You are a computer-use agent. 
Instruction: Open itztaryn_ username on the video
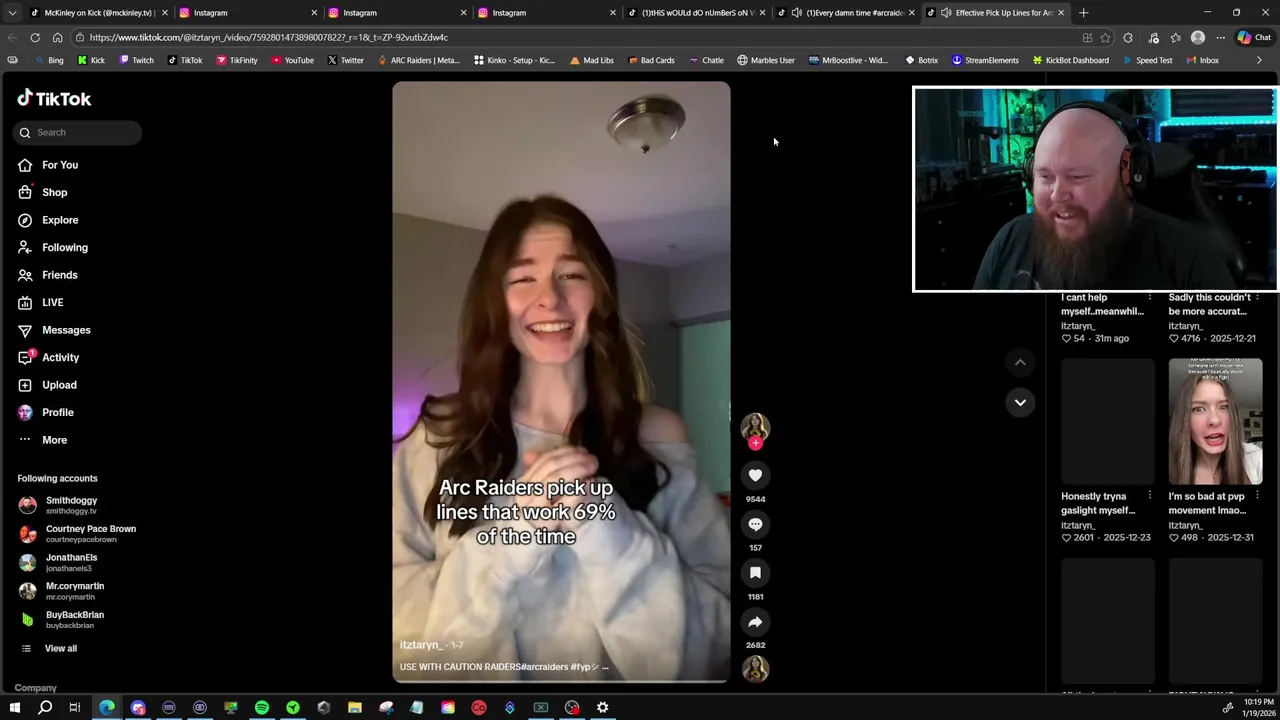click(420, 645)
